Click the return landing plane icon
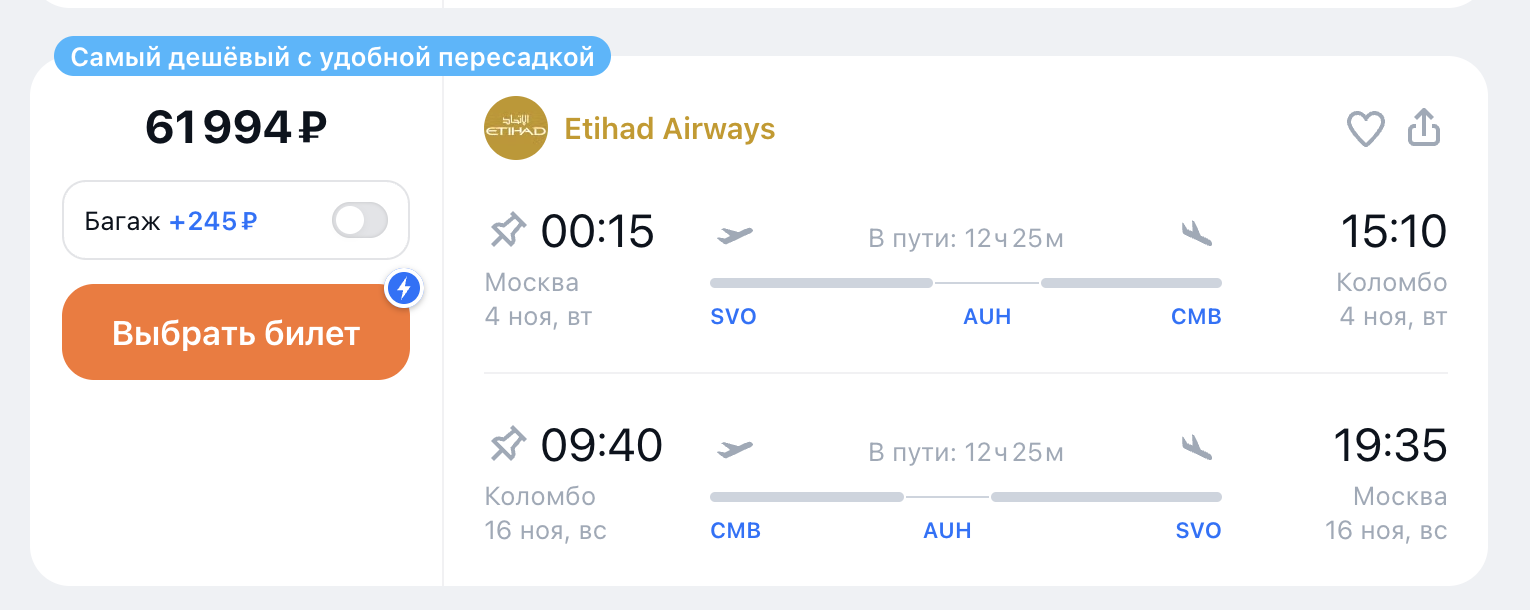The image size is (1530, 610). pyautogui.click(x=1196, y=447)
